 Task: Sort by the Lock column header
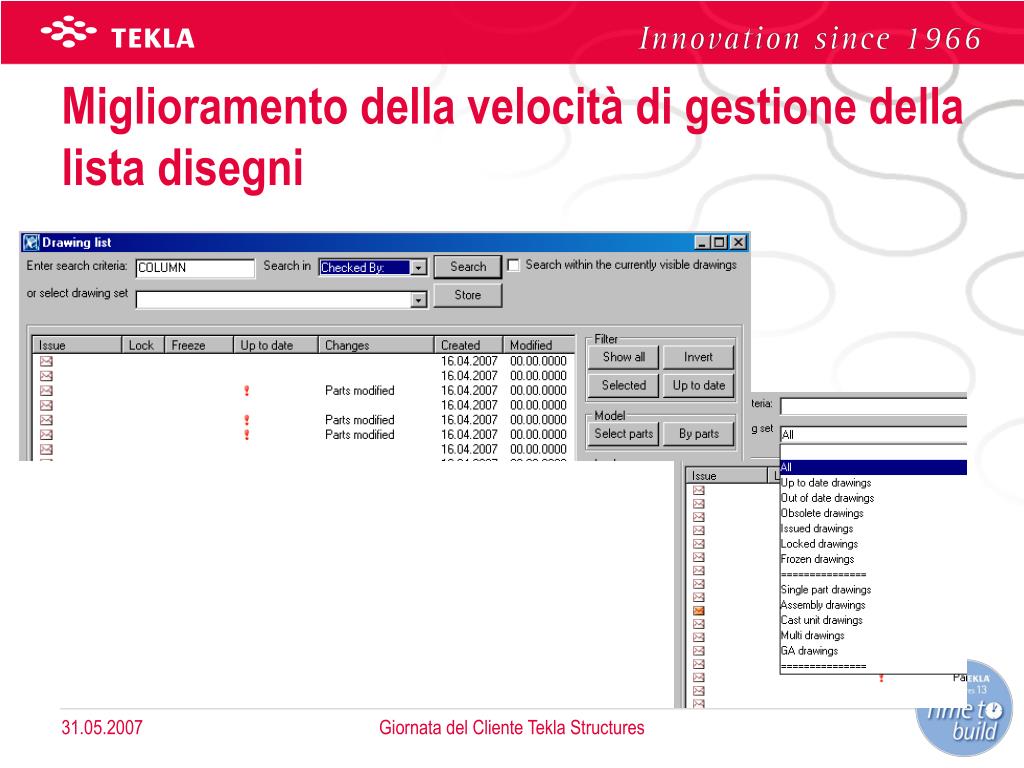[143, 345]
